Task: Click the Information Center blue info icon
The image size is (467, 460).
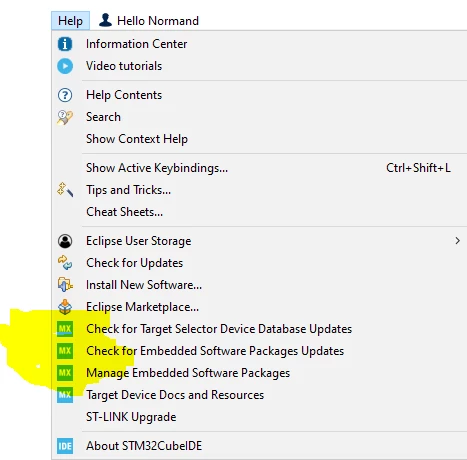Action: (x=65, y=44)
